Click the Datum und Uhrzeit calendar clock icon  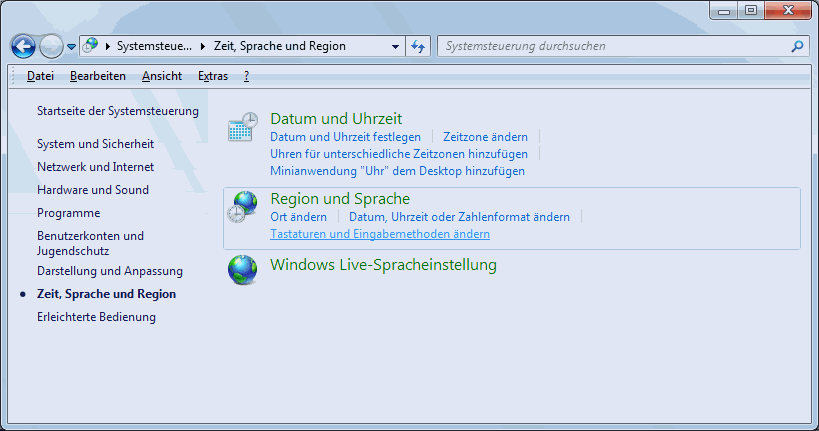click(x=242, y=127)
